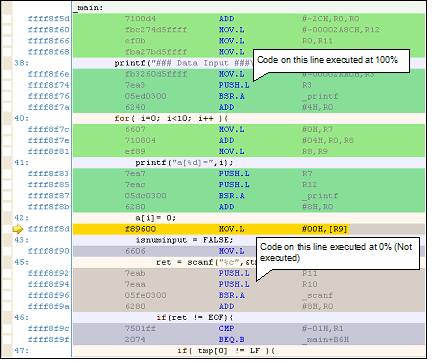Click the for loop source line 40

tap(171, 118)
